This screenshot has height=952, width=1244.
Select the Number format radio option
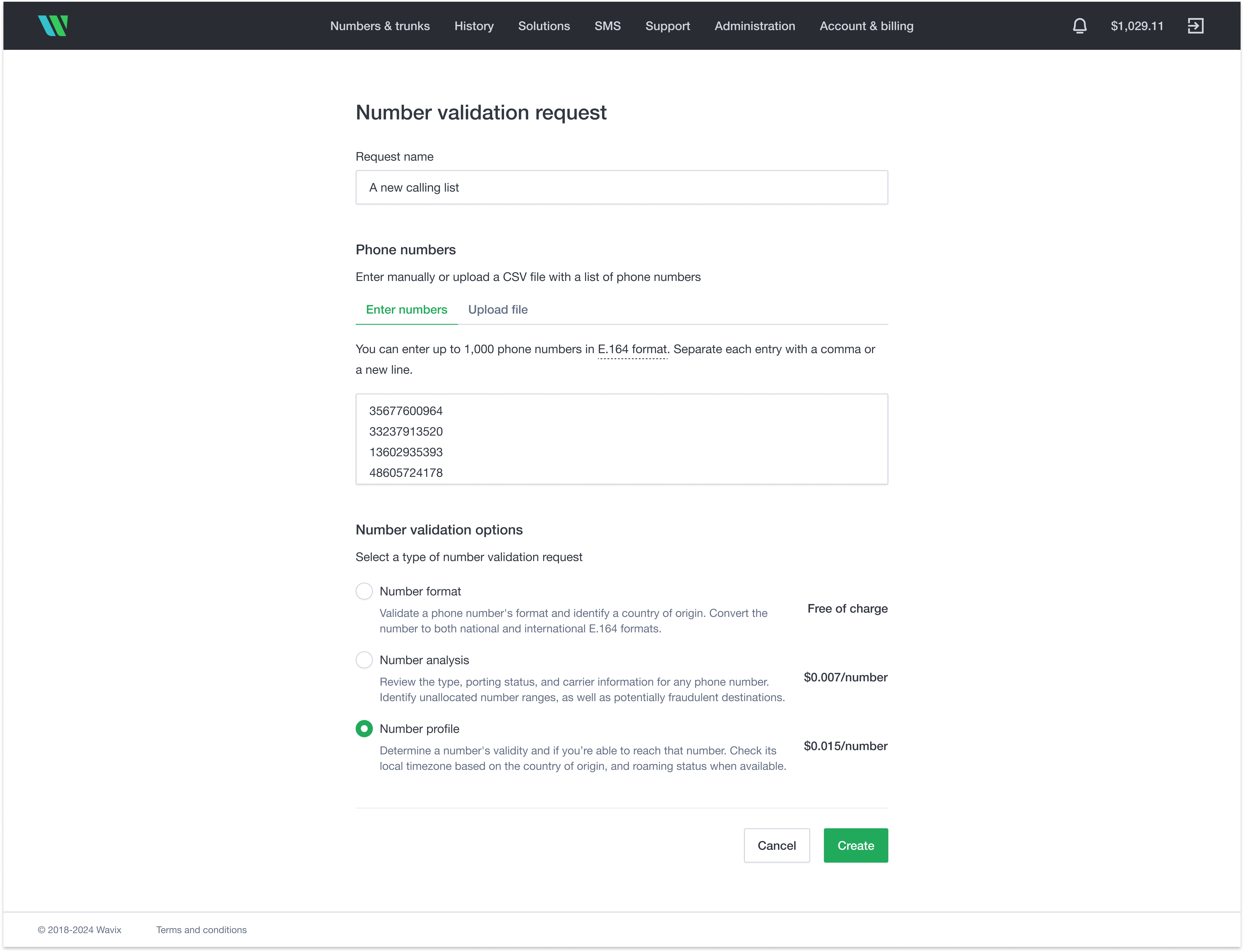click(364, 591)
